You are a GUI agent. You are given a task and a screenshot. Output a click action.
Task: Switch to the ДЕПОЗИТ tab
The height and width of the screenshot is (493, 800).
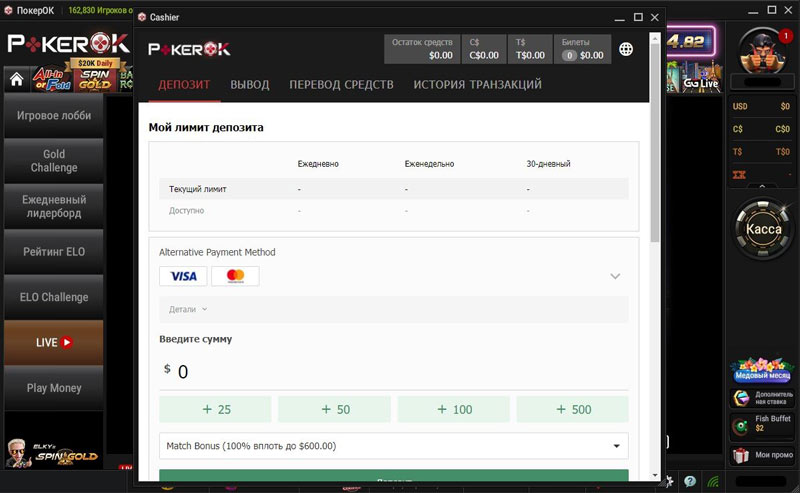click(x=184, y=84)
